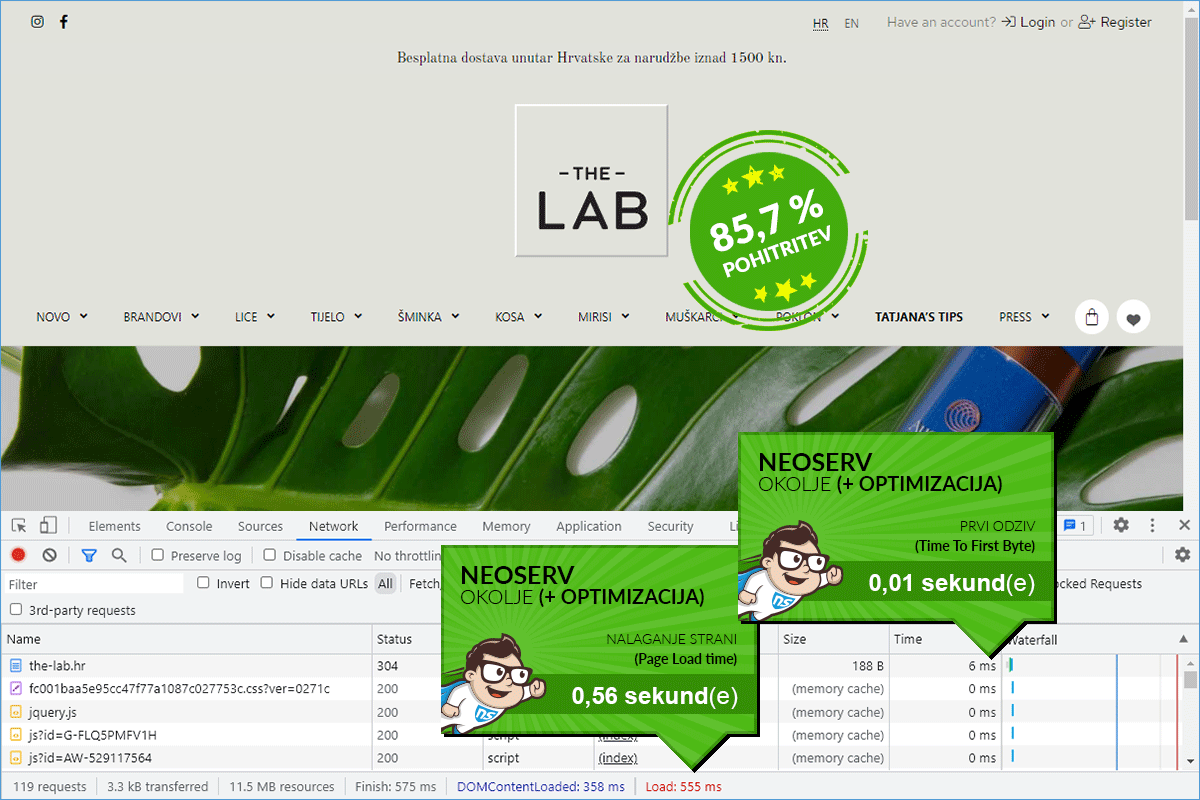Stop recording the network log
This screenshot has width=1200, height=800.
click(x=18, y=555)
